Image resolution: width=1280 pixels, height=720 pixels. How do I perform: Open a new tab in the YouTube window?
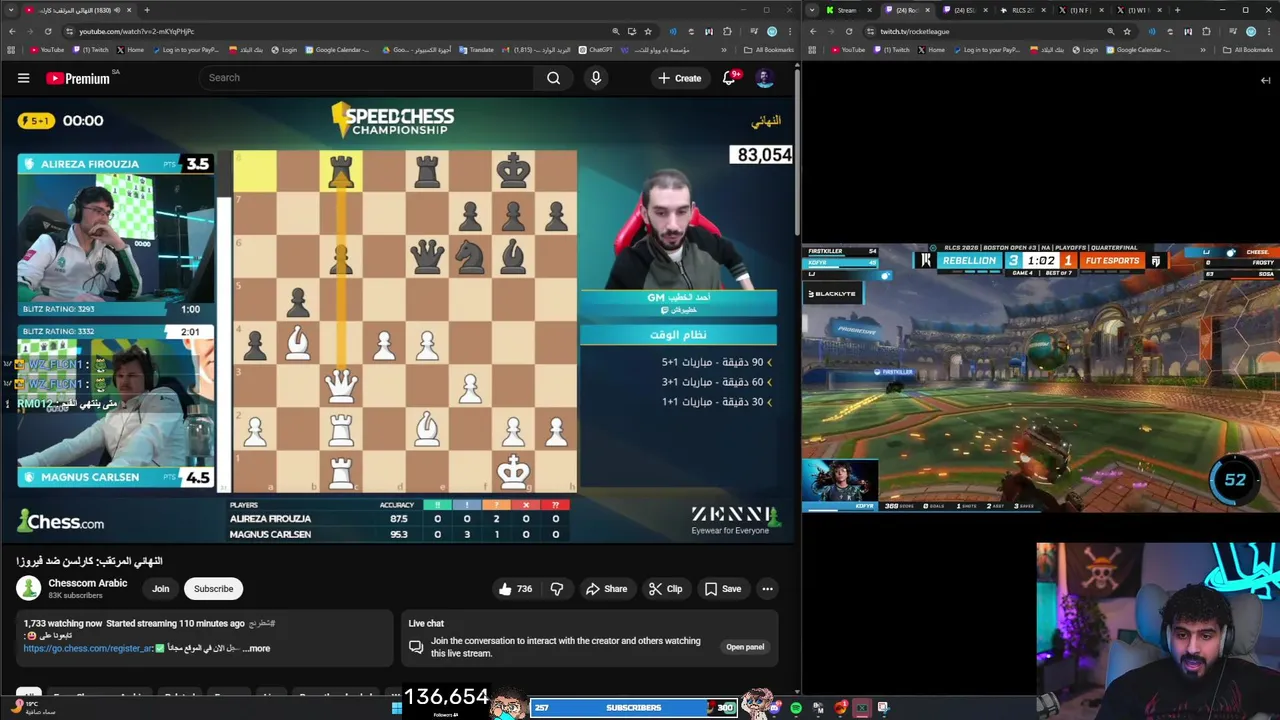[146, 10]
